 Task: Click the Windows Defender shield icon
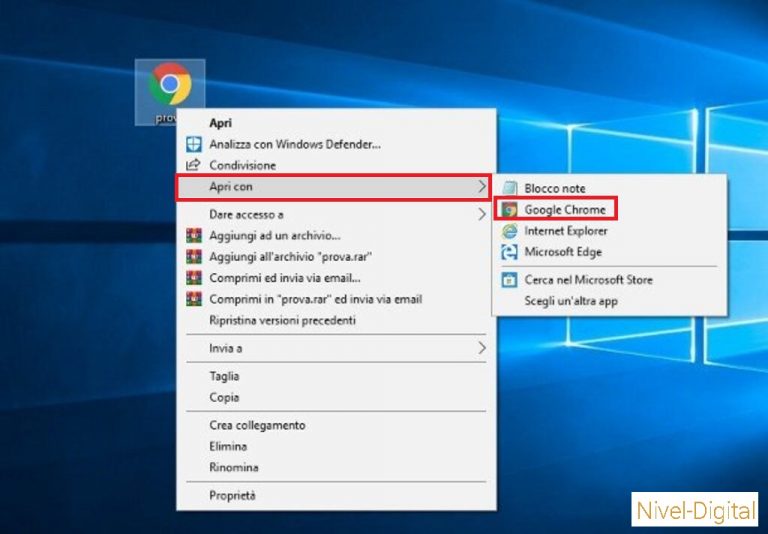point(194,144)
